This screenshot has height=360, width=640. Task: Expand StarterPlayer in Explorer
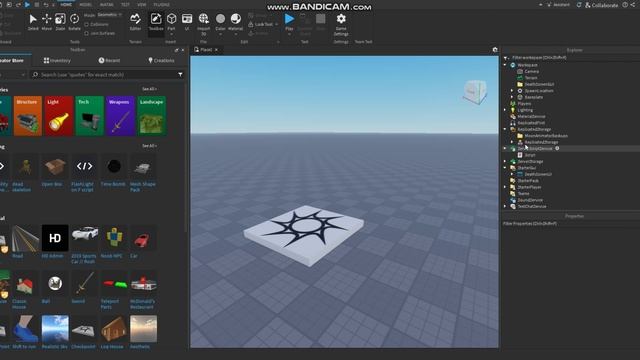(x=505, y=187)
